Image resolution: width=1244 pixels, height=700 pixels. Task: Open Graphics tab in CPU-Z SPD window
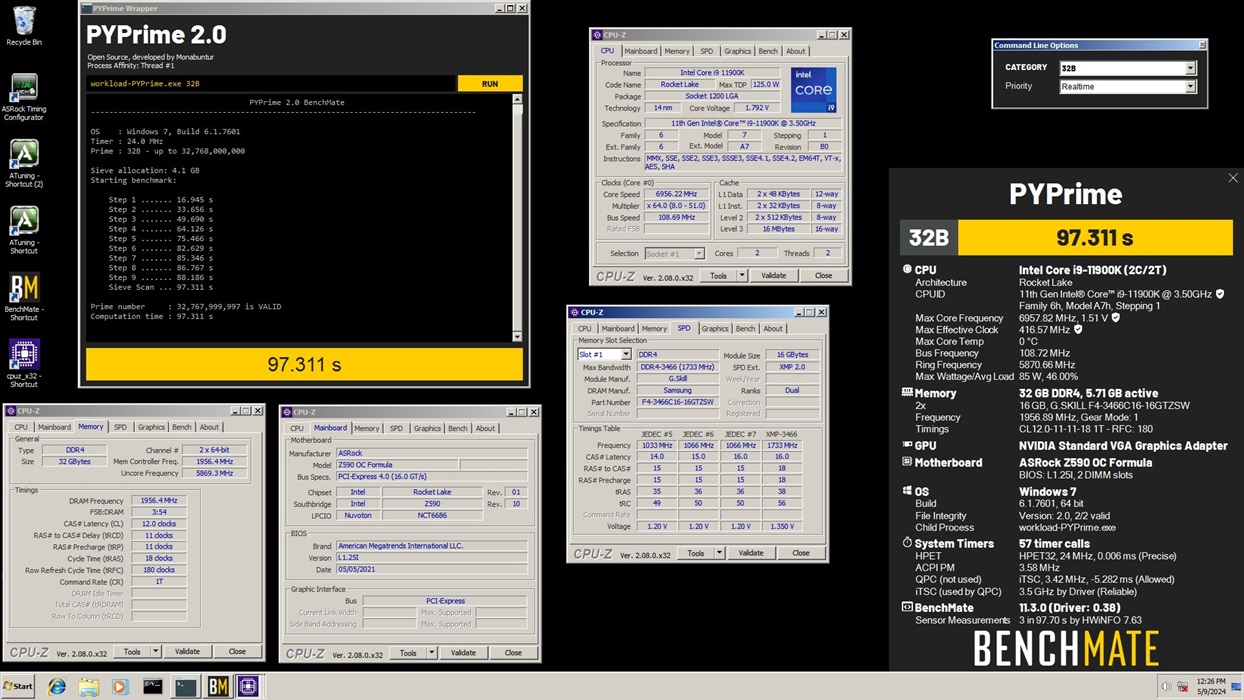(715, 328)
